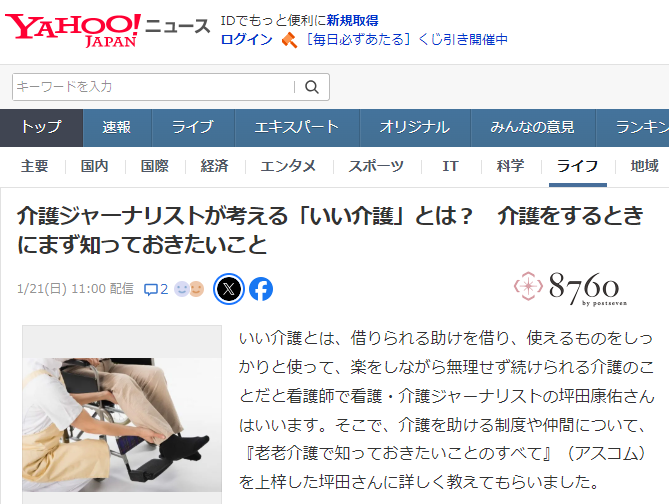Open the 速報 navigation tab
Image resolution: width=669 pixels, height=504 pixels.
click(117, 128)
